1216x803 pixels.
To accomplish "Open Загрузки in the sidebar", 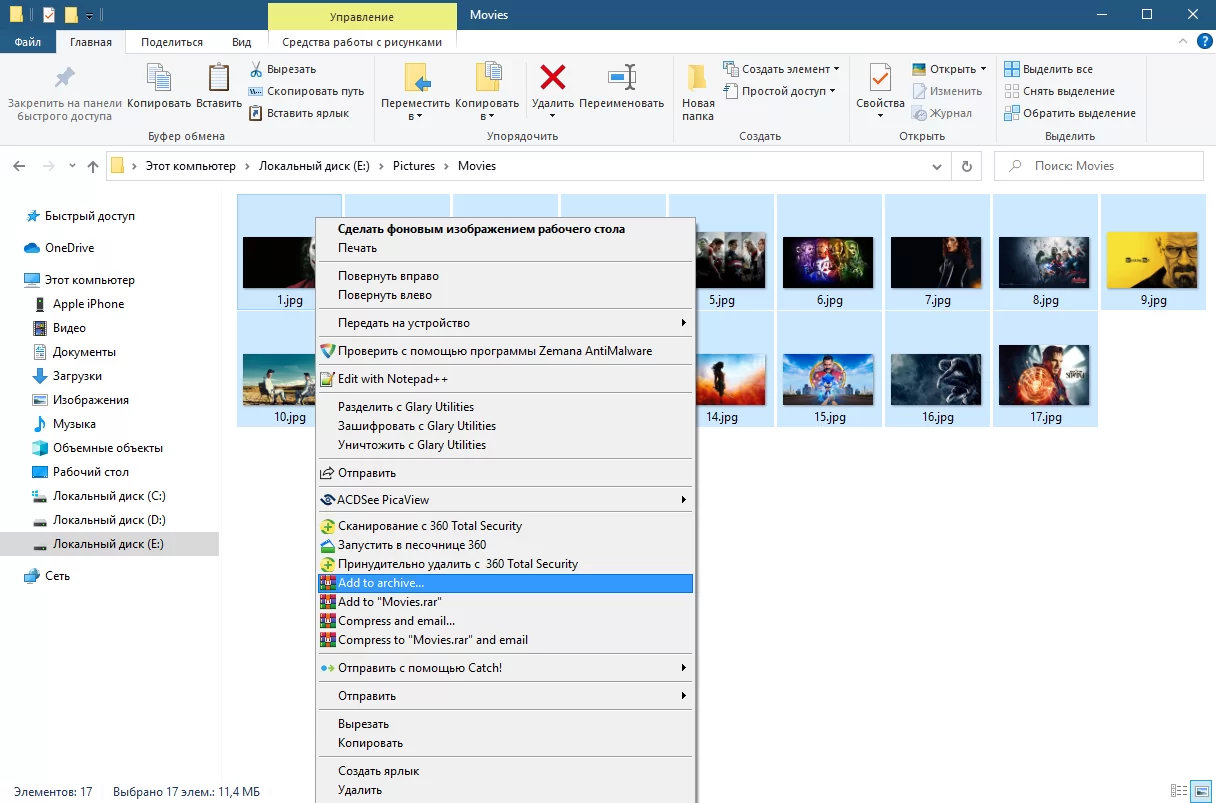I will 67,376.
